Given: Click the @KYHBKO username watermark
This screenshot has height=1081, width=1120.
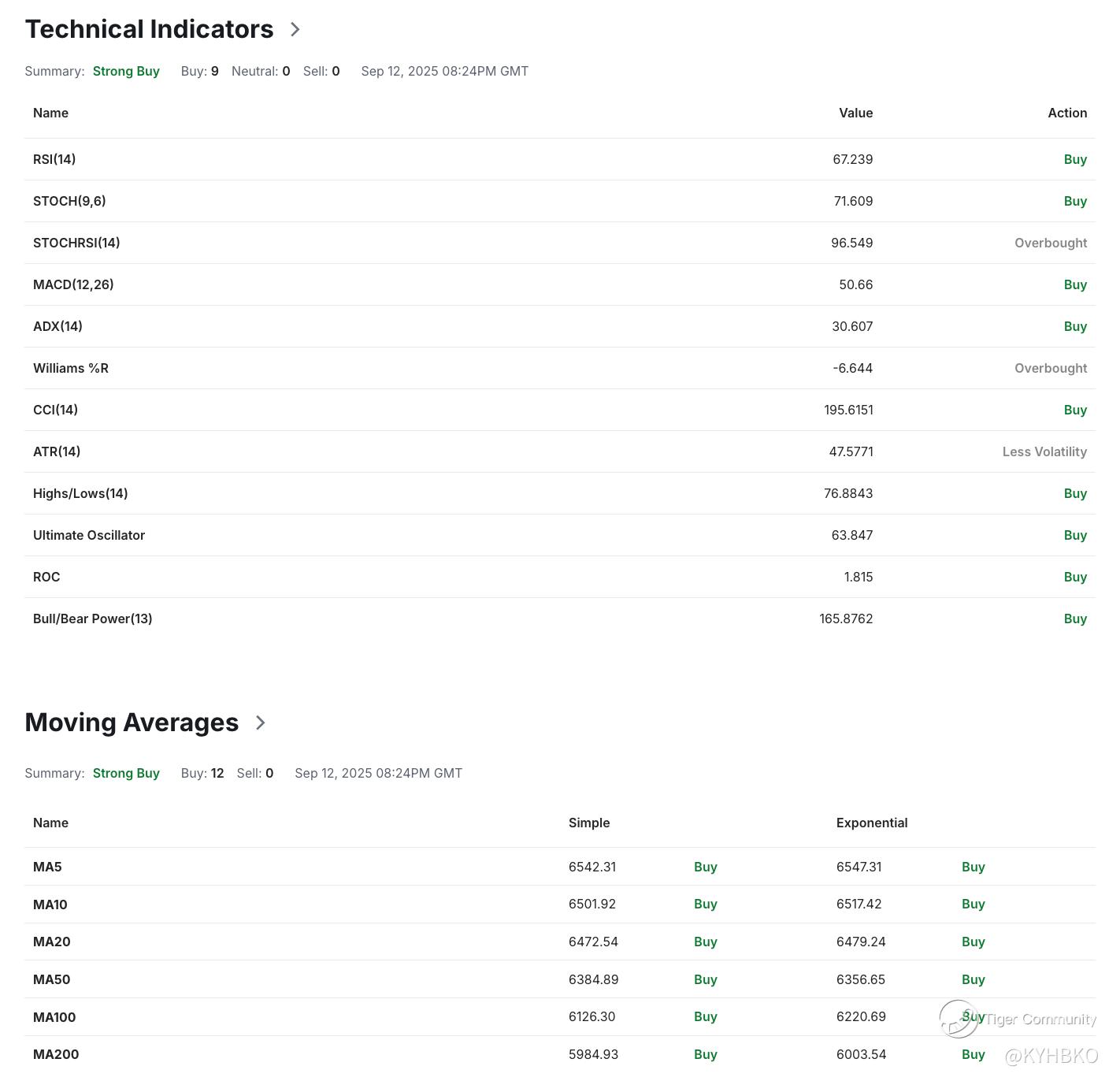Looking at the screenshot, I should click(x=1051, y=1056).
